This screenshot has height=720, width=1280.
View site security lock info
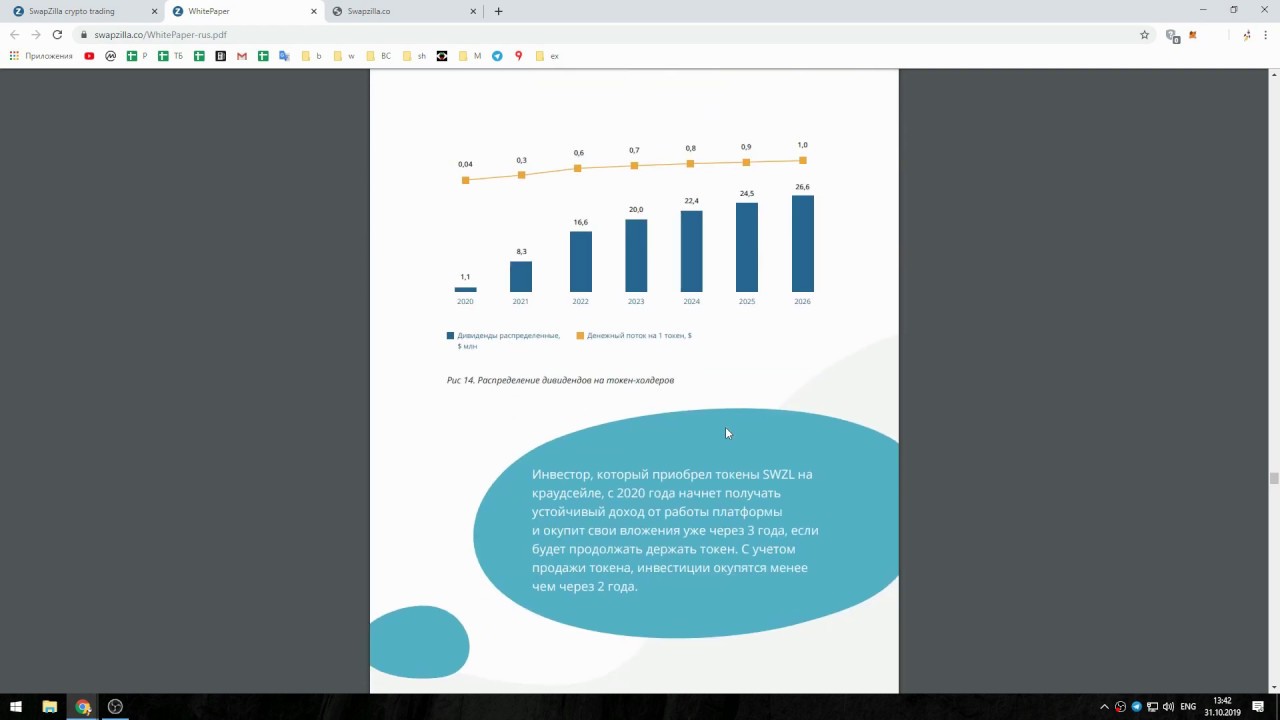[x=84, y=34]
